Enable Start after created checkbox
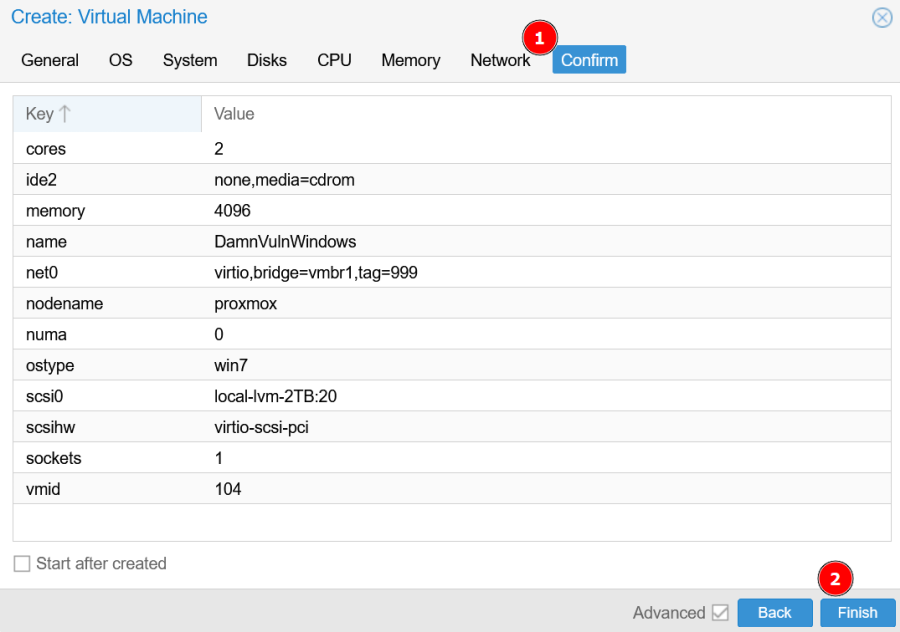900x632 pixels. 22,564
